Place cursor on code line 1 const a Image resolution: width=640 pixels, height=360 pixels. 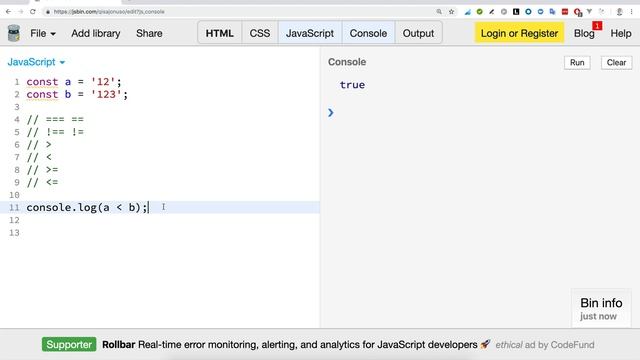coord(74,82)
